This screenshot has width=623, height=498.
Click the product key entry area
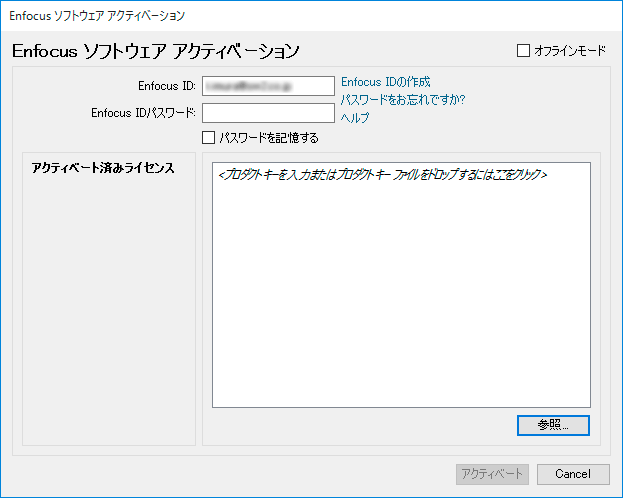pos(401,285)
